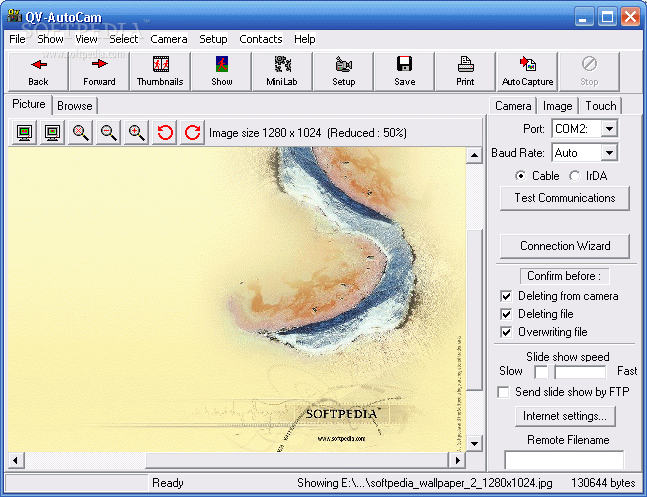Open the Thumbnails view from toolbar

pos(160,71)
